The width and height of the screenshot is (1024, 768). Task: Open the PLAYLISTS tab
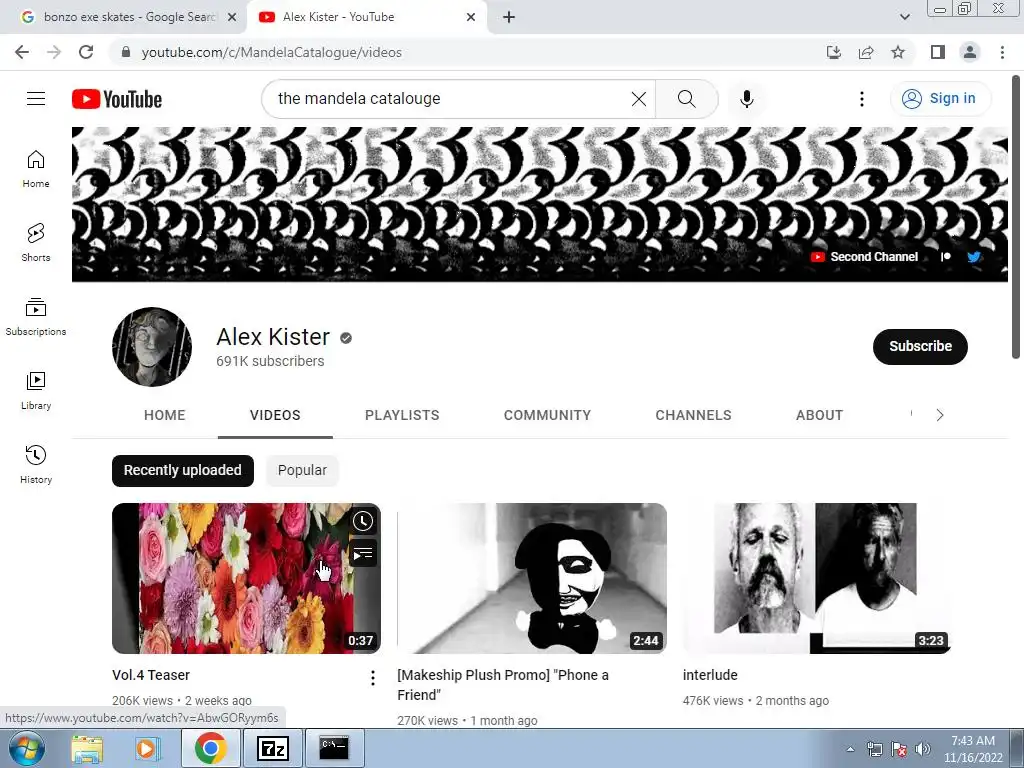click(402, 415)
